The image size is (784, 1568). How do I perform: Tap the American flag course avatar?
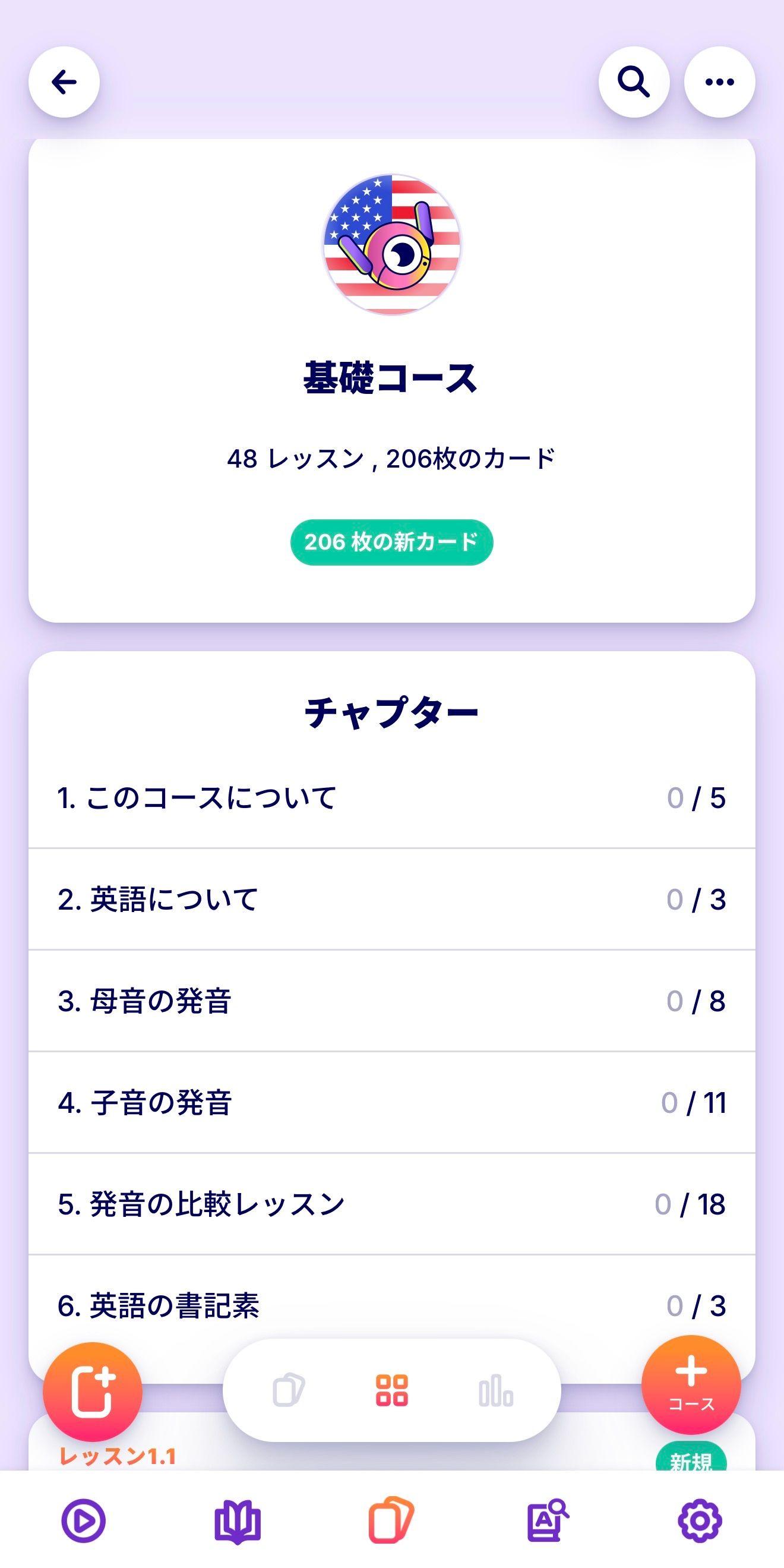pyautogui.click(x=391, y=245)
